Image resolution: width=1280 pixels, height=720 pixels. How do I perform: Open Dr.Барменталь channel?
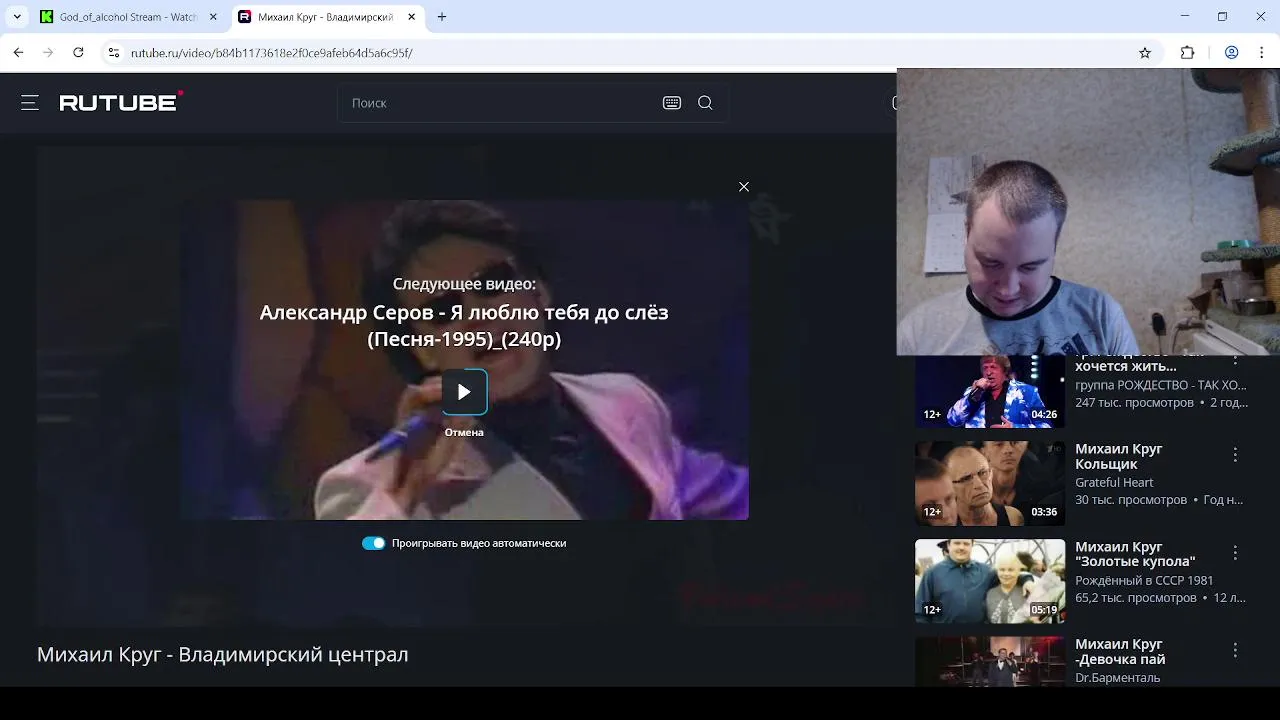click(1118, 677)
